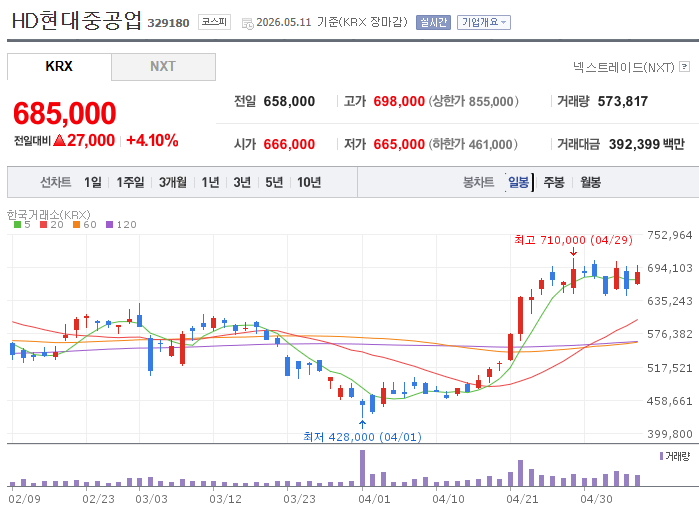Select the 10년 line chart period
Image resolution: width=699 pixels, height=510 pixels.
coord(309,182)
